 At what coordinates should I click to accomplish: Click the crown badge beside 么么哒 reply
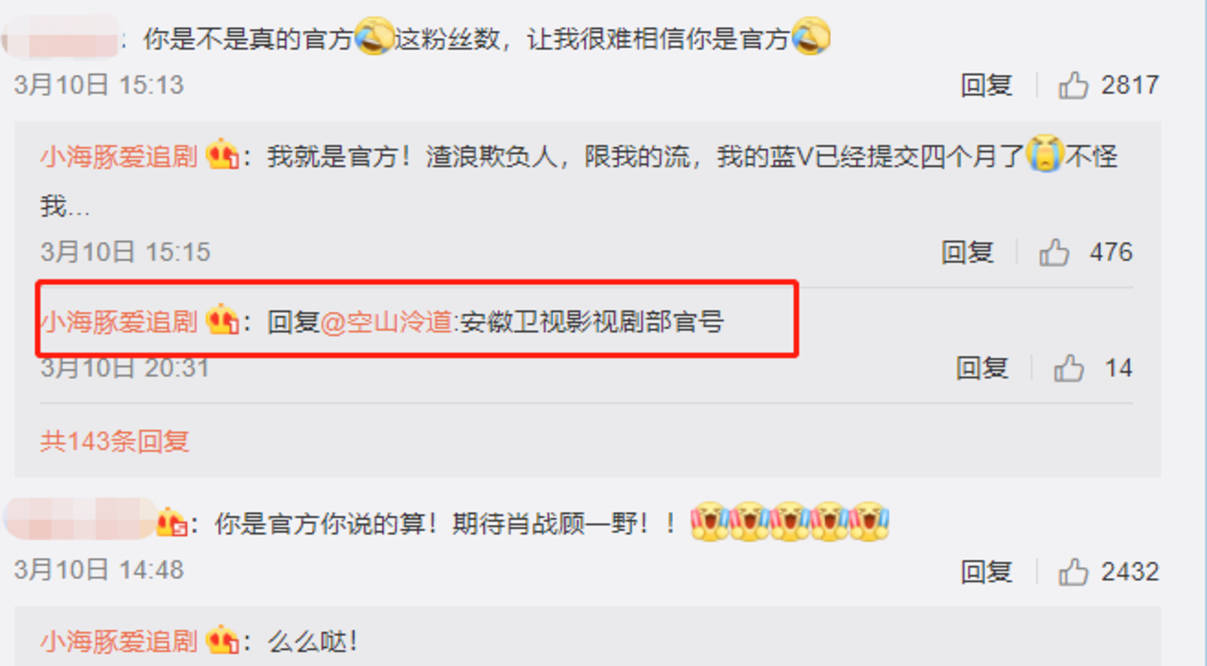point(221,641)
